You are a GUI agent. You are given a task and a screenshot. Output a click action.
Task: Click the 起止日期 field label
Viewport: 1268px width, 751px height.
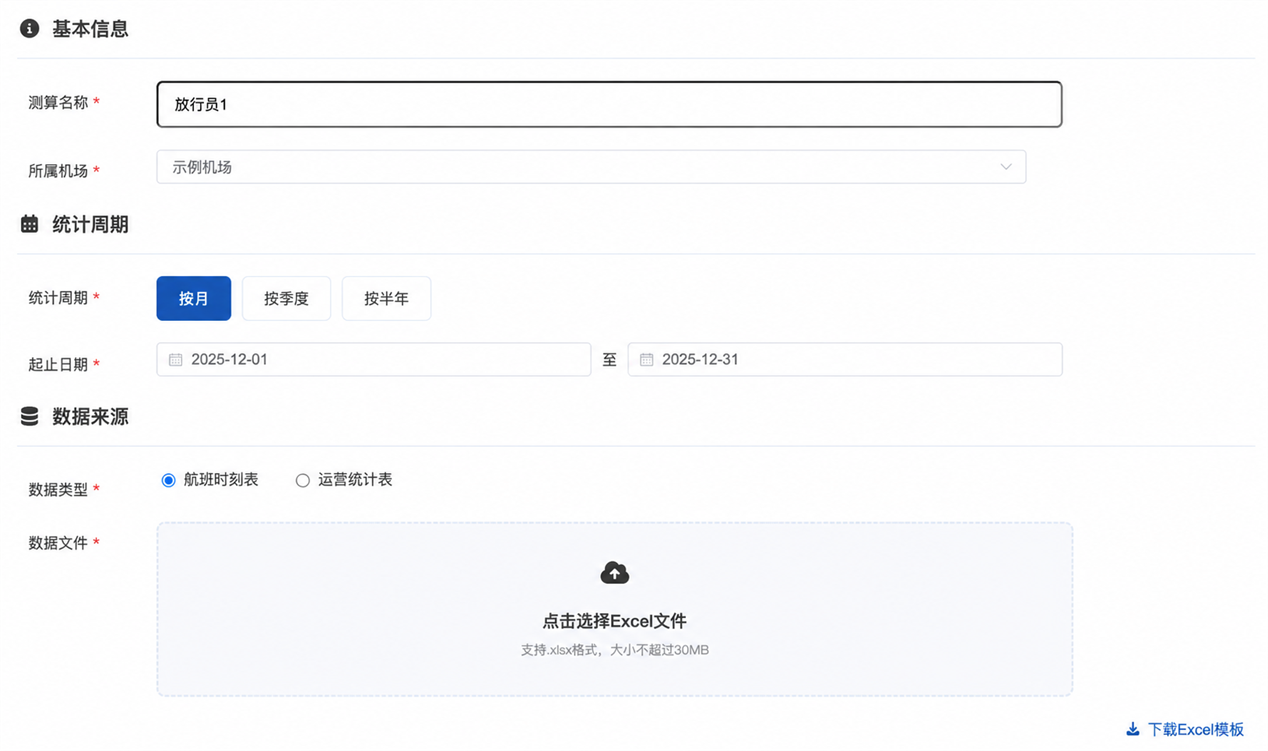coord(58,365)
